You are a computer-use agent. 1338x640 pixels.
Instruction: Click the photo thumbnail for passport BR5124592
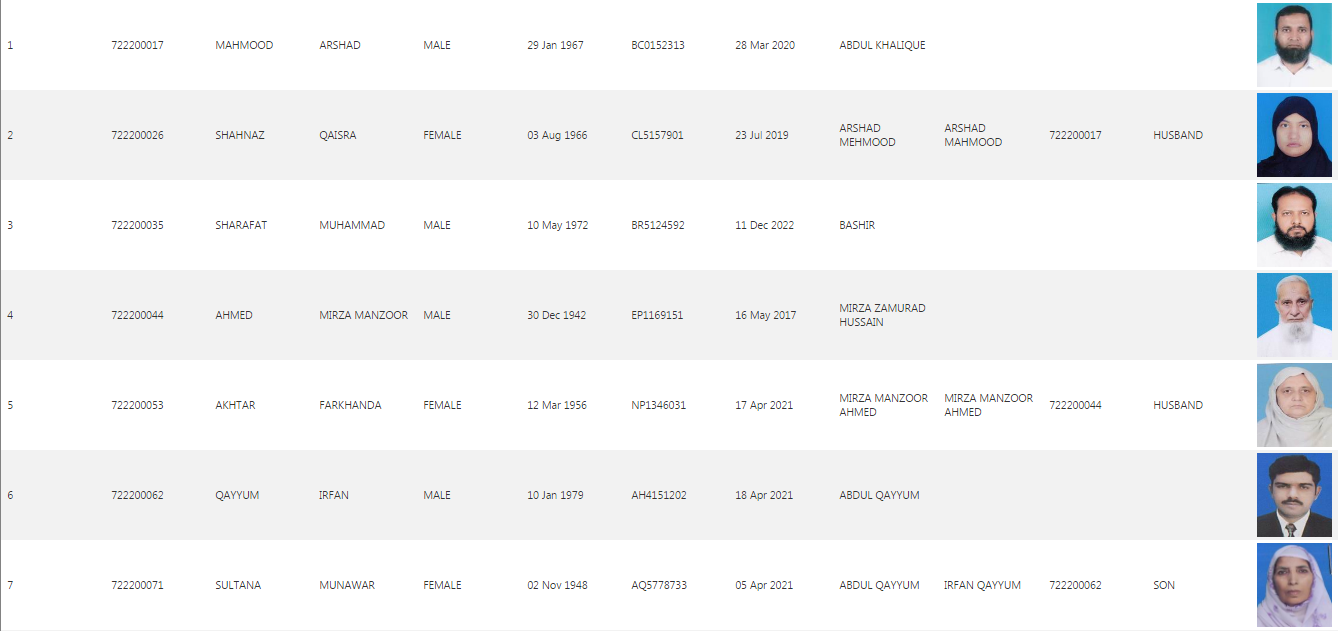click(x=1294, y=225)
